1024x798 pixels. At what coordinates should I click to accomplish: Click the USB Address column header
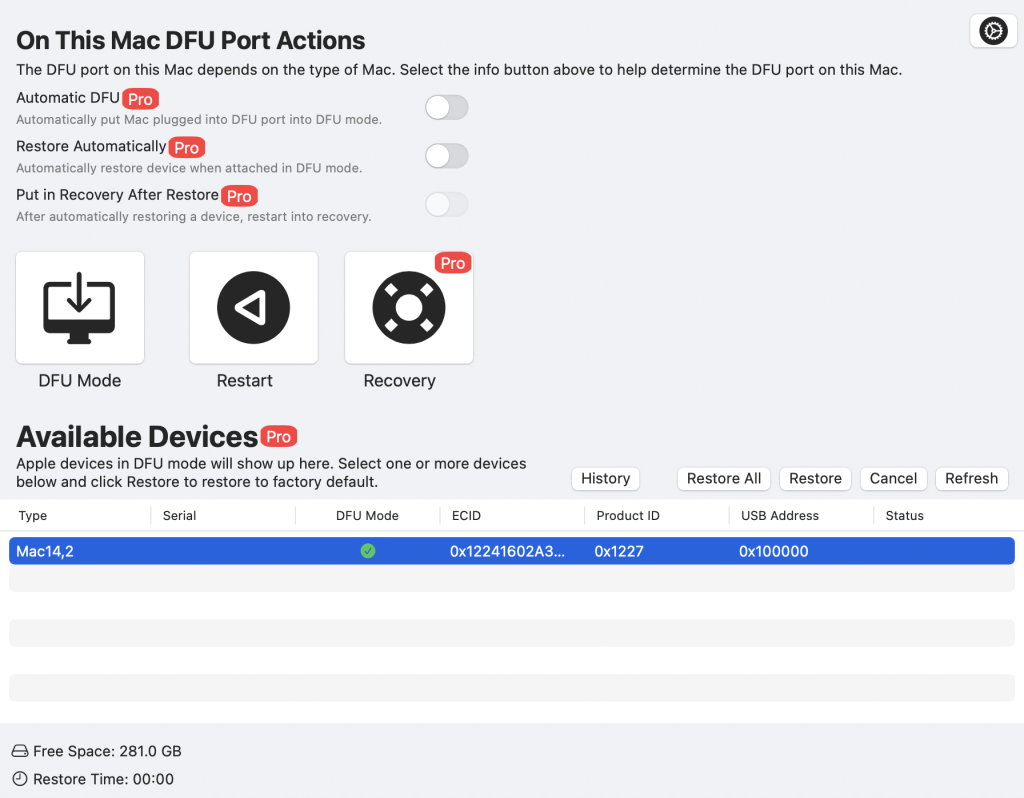[779, 516]
